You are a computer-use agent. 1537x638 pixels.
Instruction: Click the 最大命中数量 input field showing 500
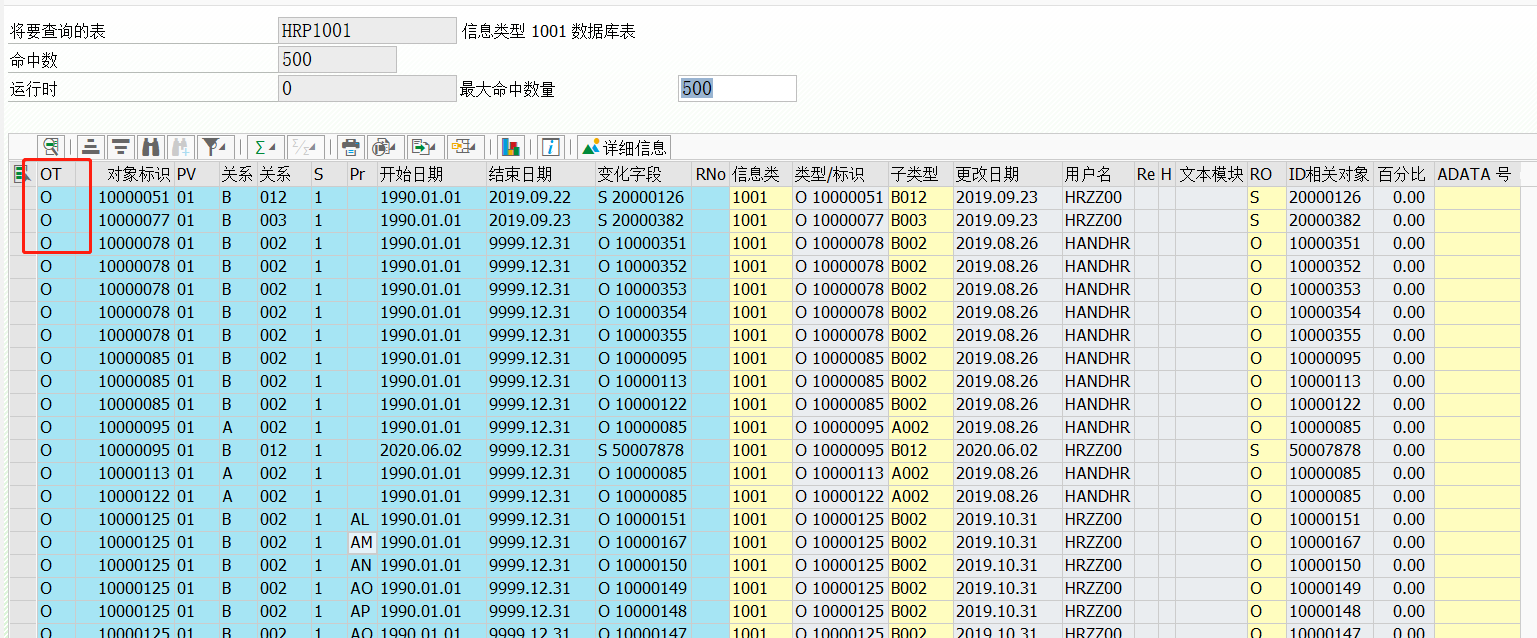coord(737,88)
